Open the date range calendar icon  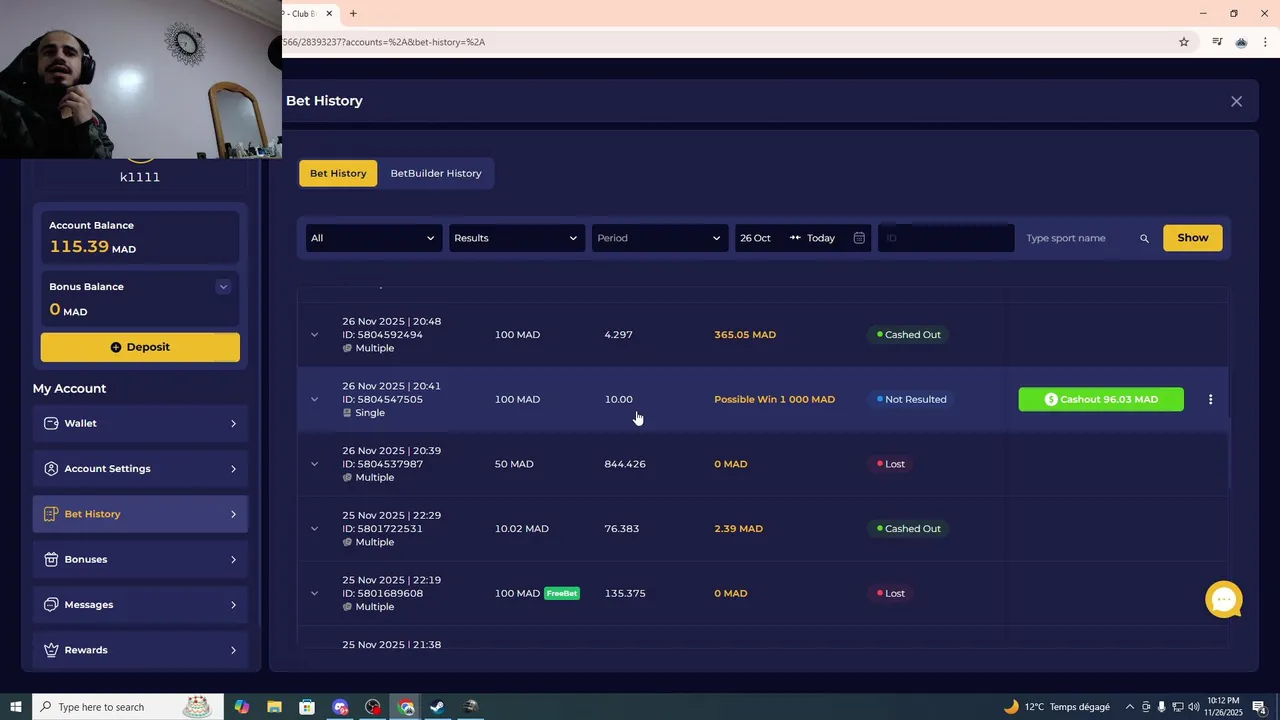[x=859, y=238]
